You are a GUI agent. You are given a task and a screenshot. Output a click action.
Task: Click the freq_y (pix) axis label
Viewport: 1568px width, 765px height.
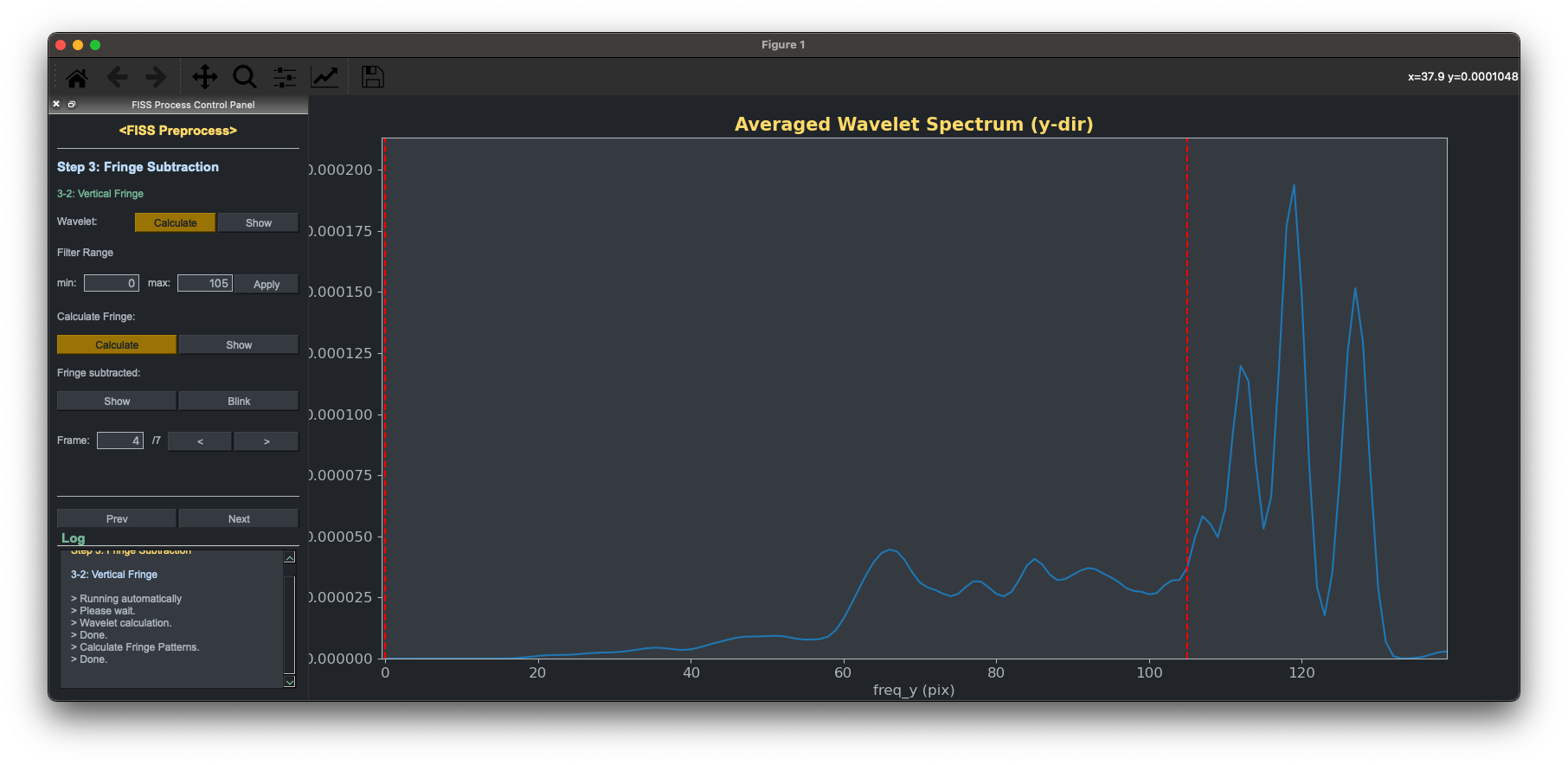click(x=914, y=690)
